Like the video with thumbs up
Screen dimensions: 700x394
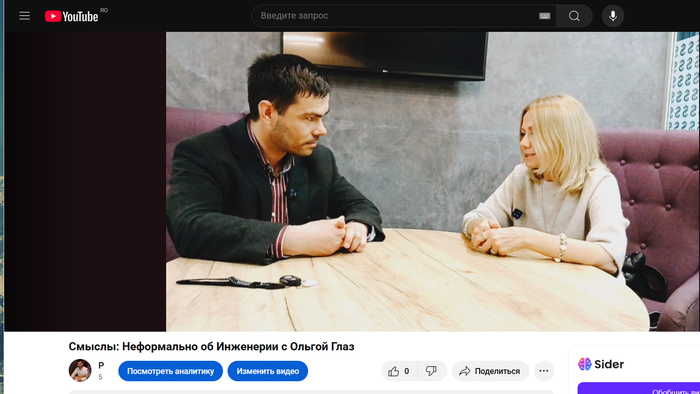(x=399, y=371)
